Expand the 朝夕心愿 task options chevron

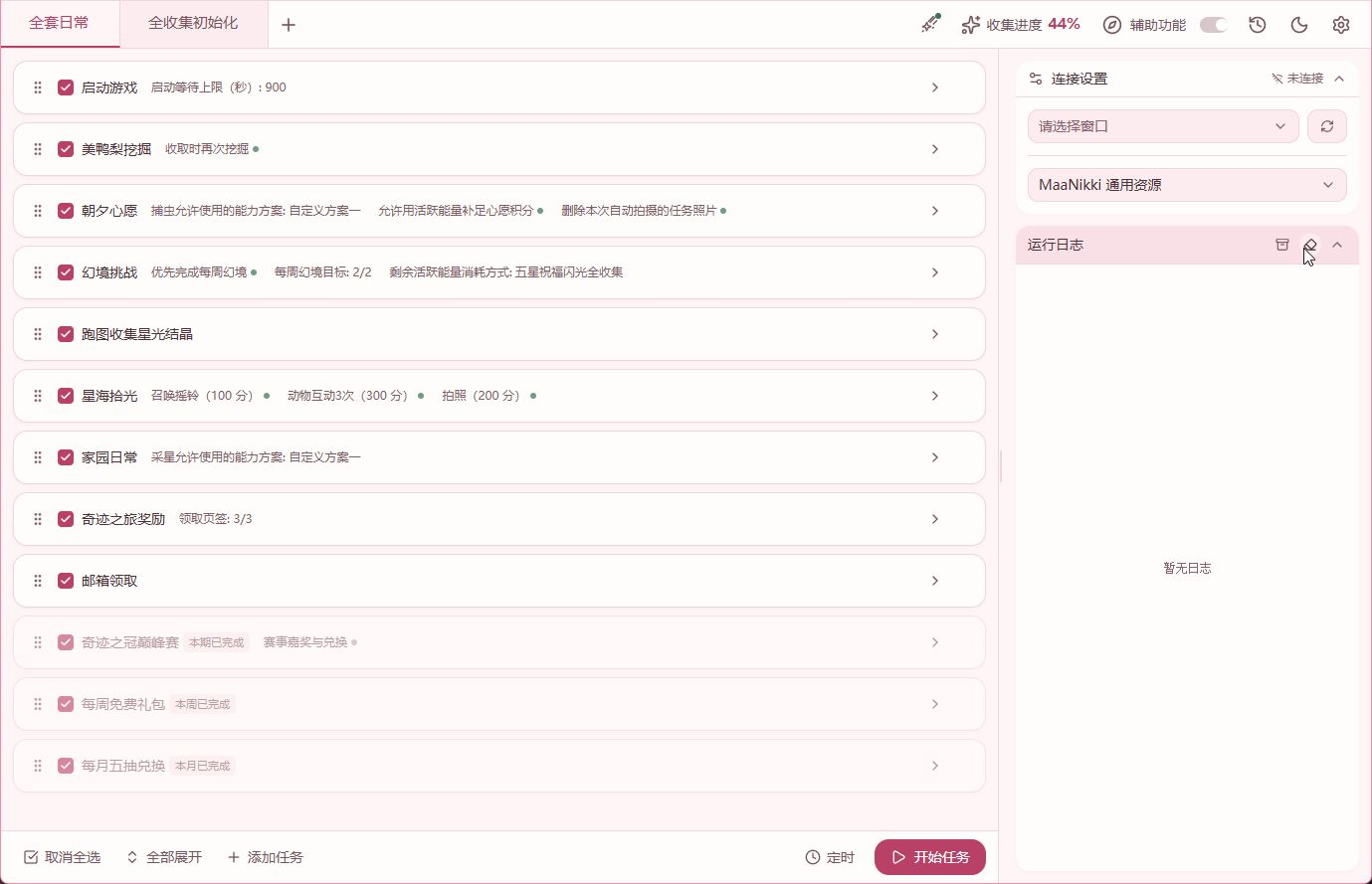tap(935, 211)
